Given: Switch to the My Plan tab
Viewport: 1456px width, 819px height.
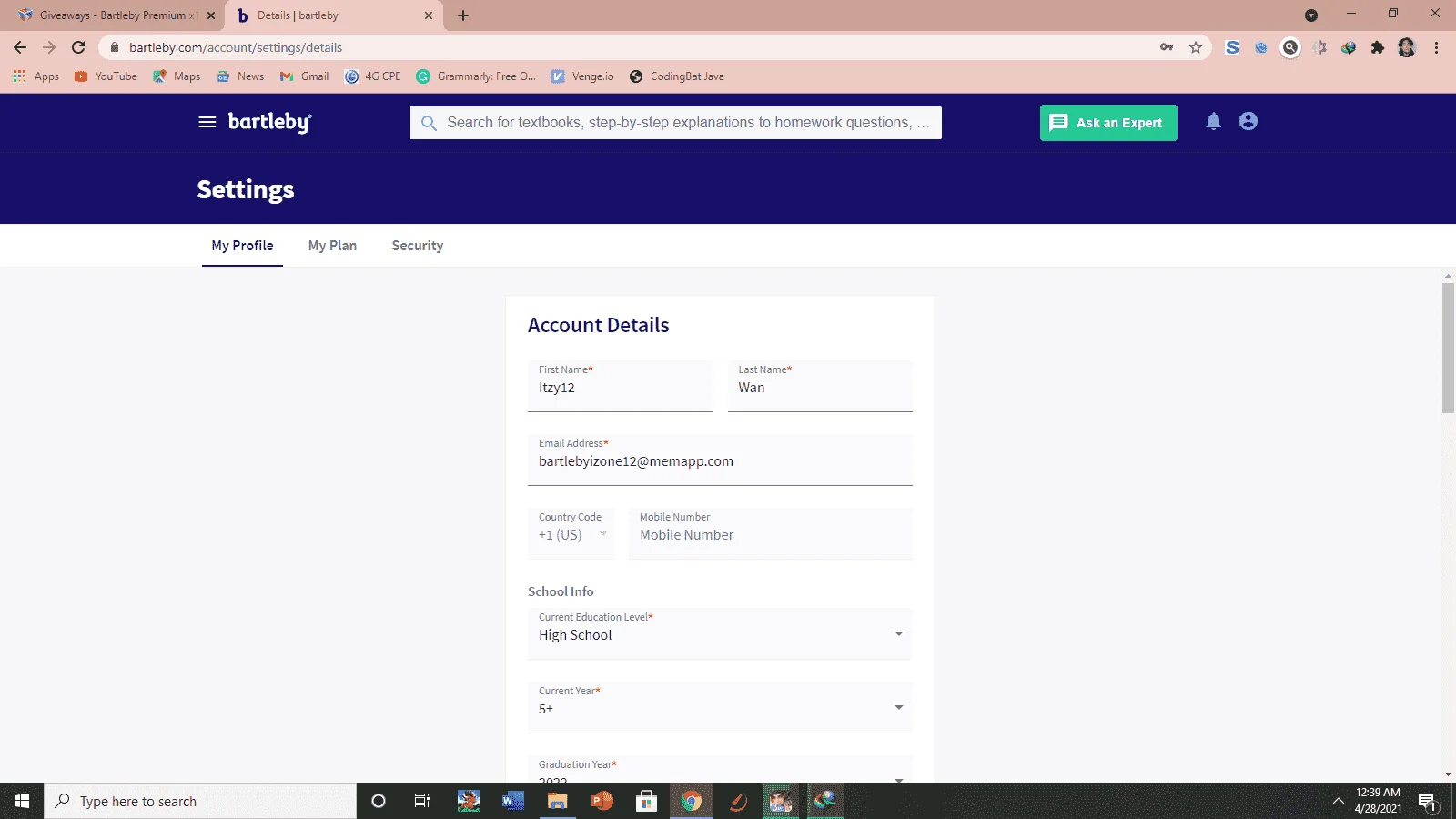Looking at the screenshot, I should [332, 246].
